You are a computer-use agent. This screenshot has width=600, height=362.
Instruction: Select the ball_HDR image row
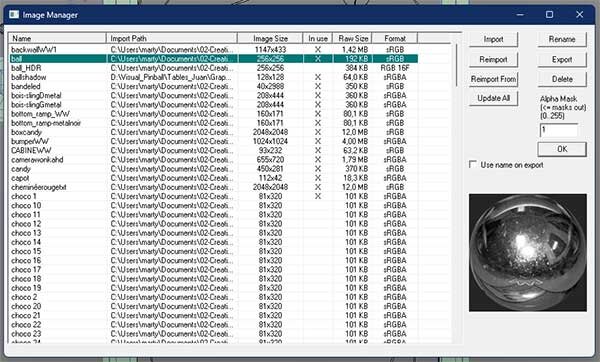(213, 68)
